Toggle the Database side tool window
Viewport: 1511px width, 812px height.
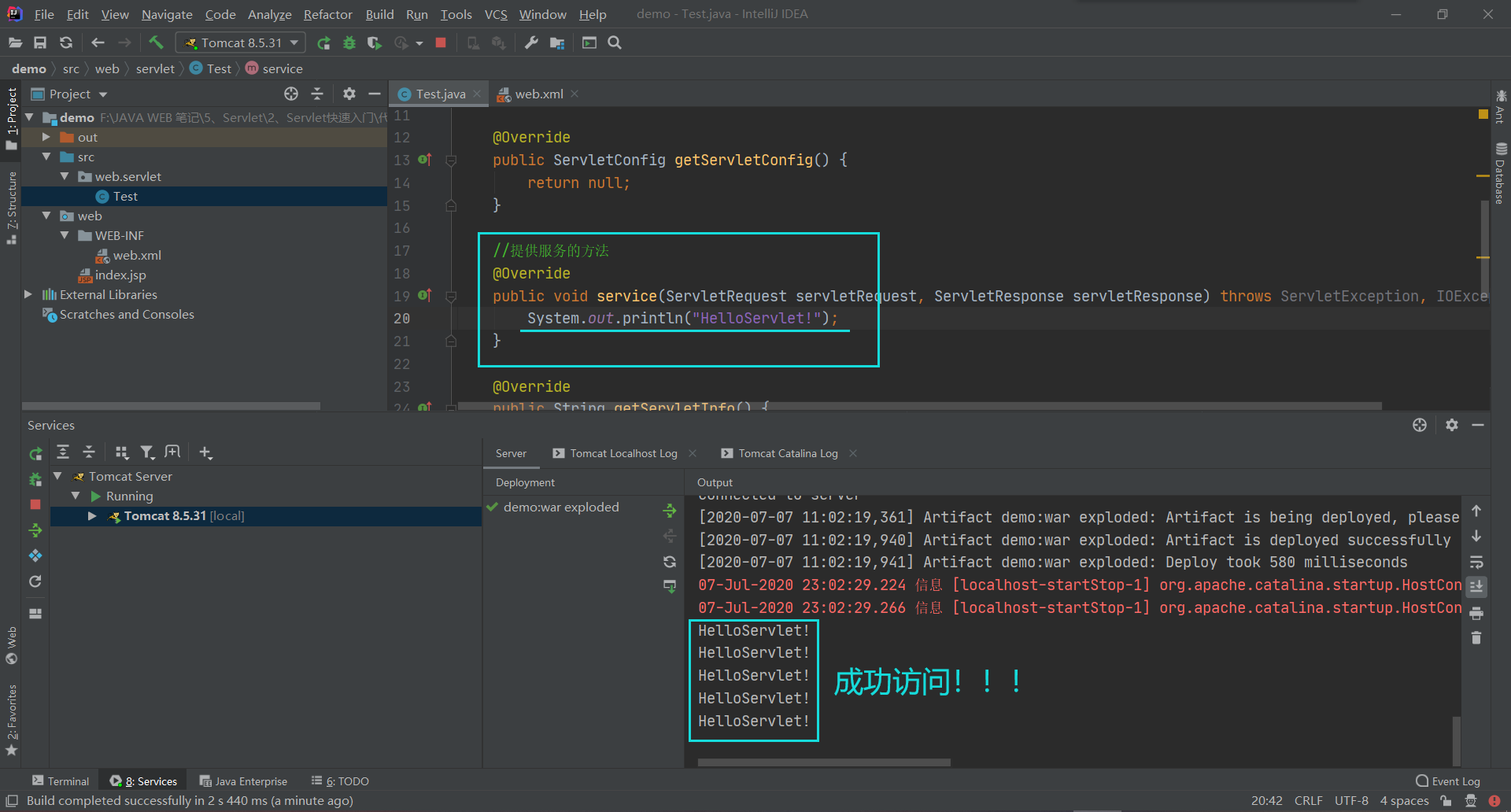pyautogui.click(x=1500, y=174)
